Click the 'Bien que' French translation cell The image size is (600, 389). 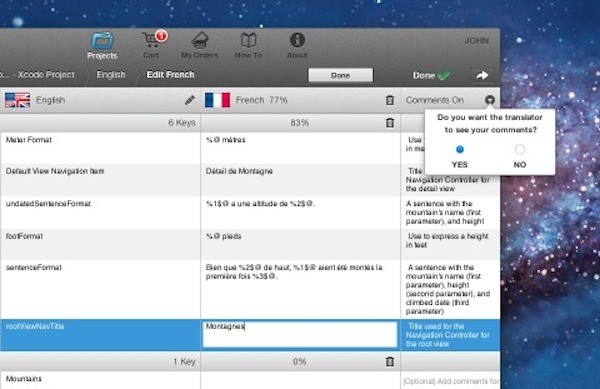click(300, 290)
